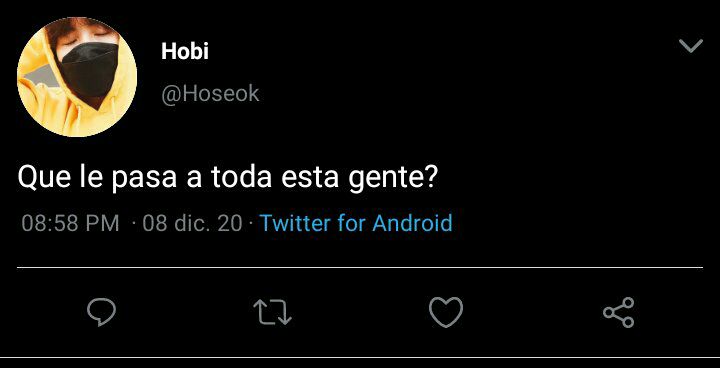This screenshot has height=368, width=720.
Task: Click the word Android in source label
Action: point(412,223)
